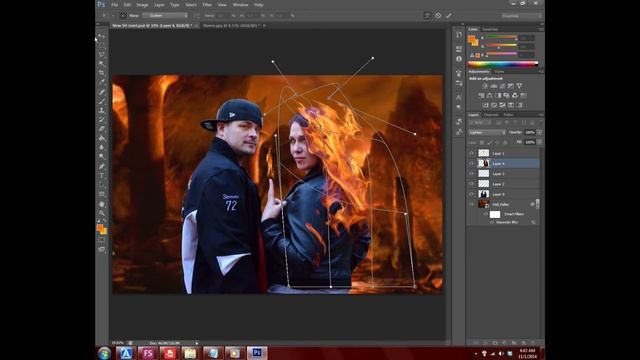Image resolution: width=640 pixels, height=360 pixels.
Task: Select the Hand tool
Action: coord(102,204)
